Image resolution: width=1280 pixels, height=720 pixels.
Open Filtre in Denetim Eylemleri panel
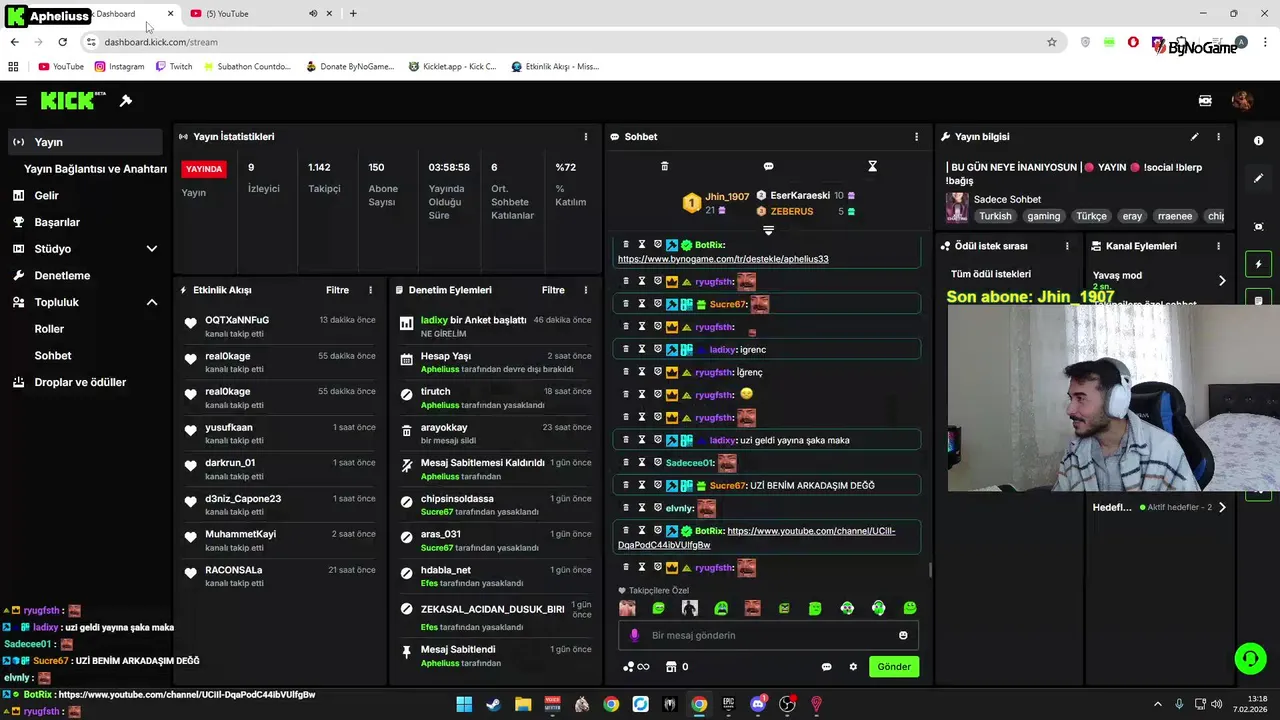click(x=553, y=290)
